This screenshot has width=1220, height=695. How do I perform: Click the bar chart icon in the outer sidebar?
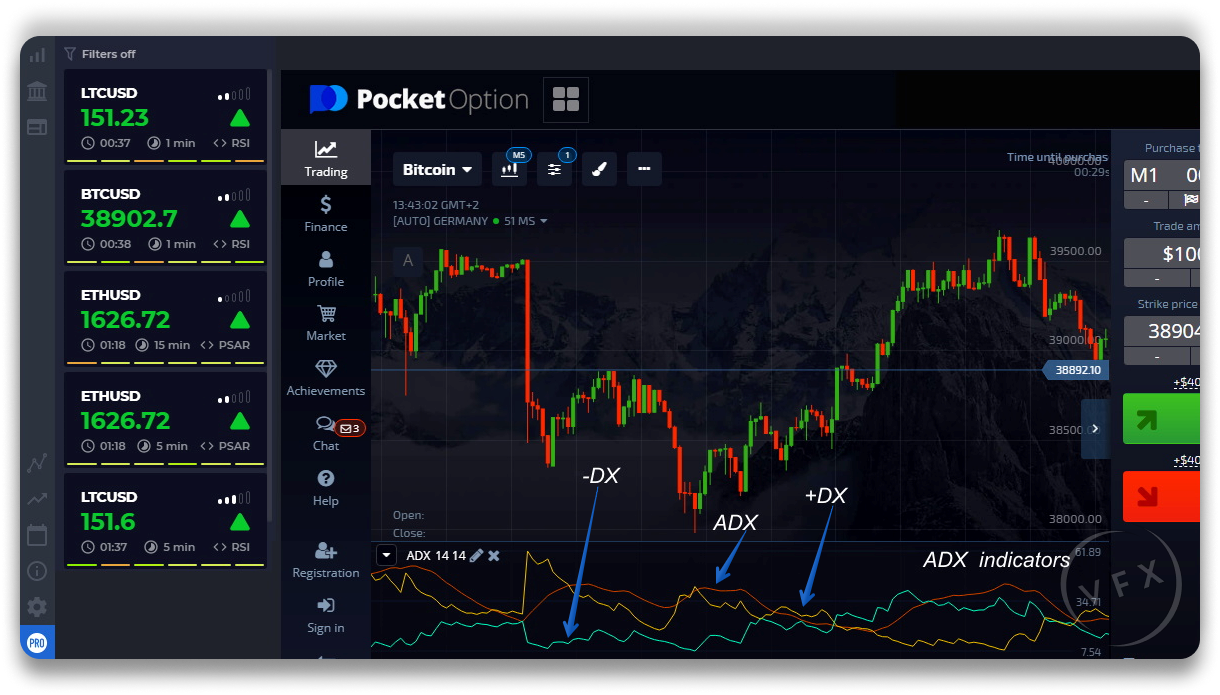click(x=37, y=56)
